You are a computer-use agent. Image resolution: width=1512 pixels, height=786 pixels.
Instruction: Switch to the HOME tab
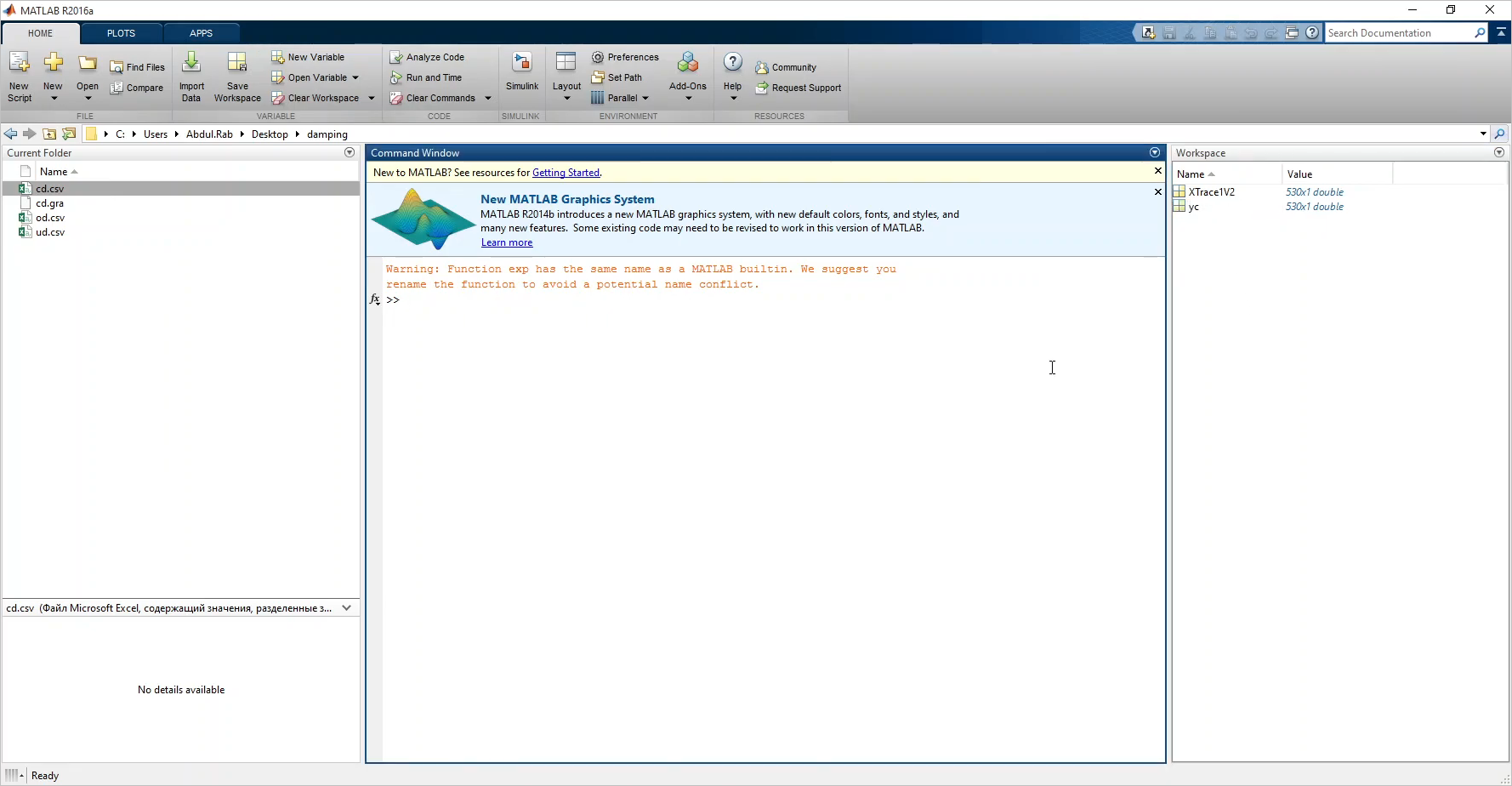(40, 33)
